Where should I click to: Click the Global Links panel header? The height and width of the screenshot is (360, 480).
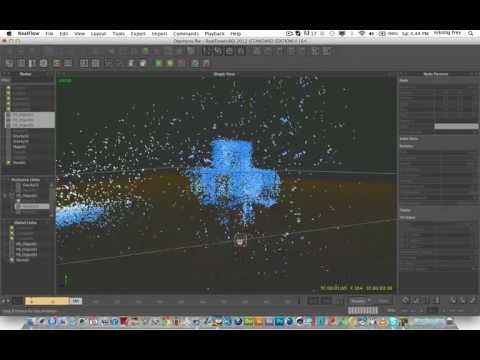pos(26,222)
